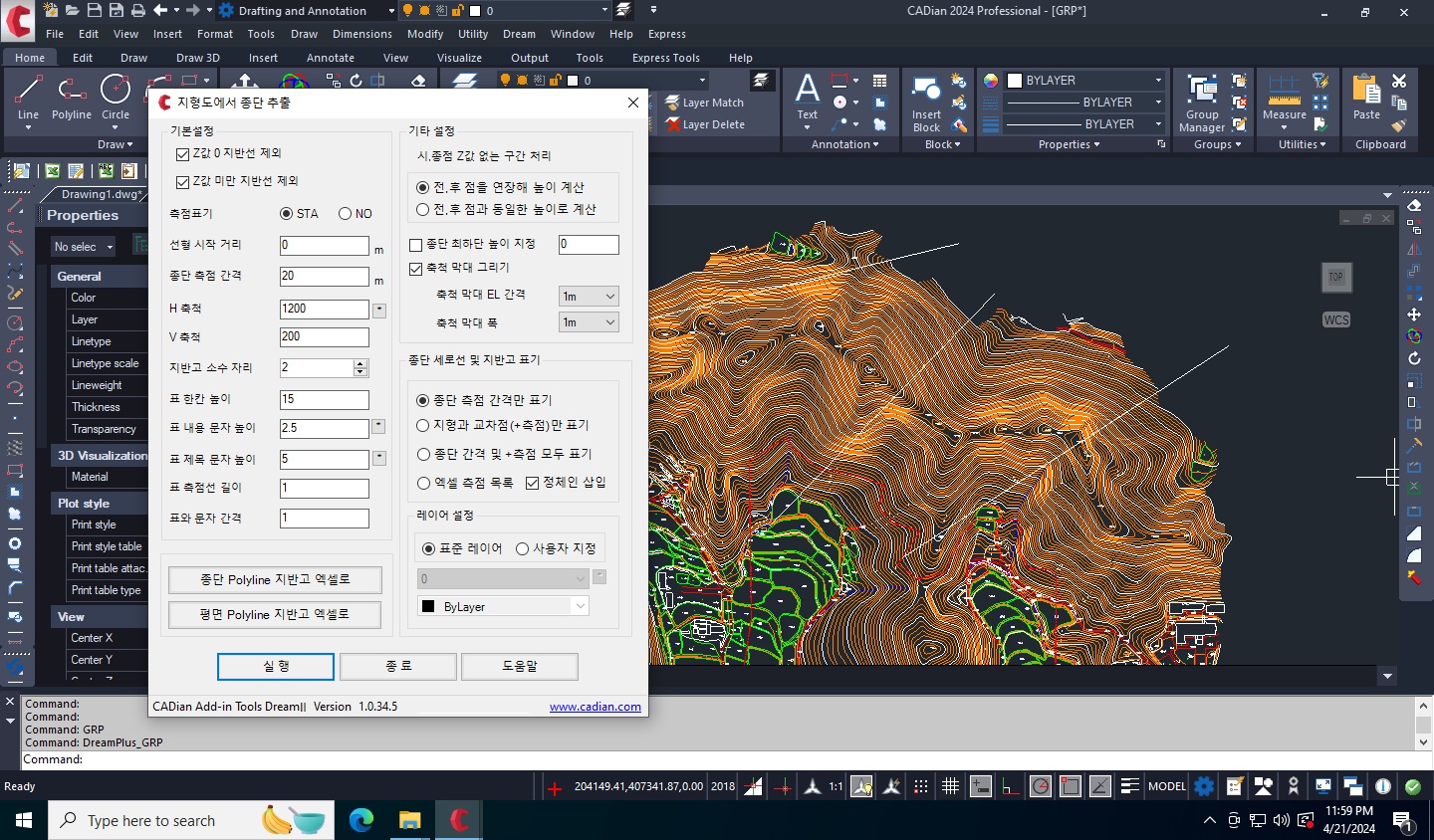Uncheck the Z값 0 지반선 제외 checkbox
This screenshot has height=840, width=1434.
pos(182,154)
